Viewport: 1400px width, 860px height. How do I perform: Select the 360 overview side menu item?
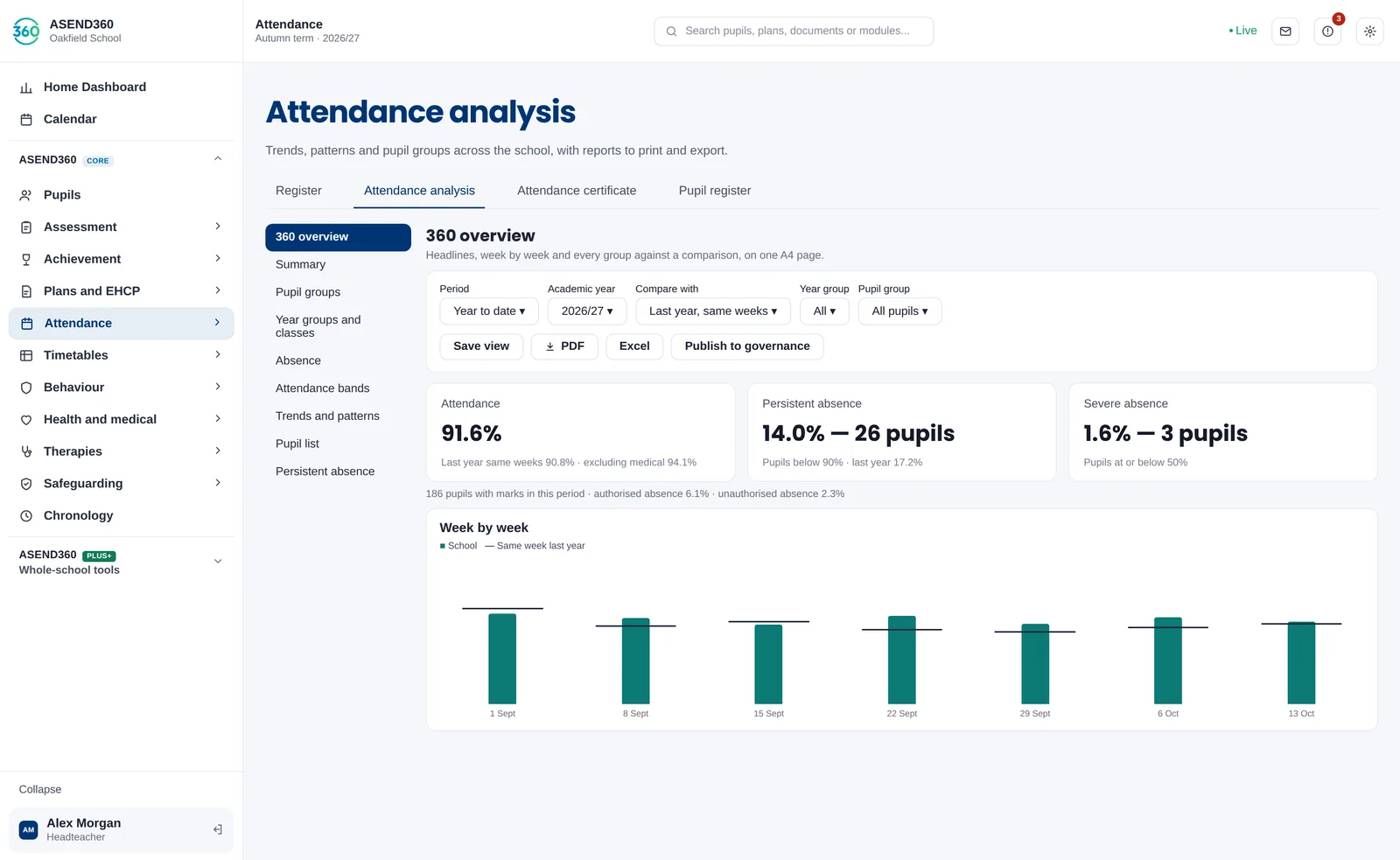(338, 237)
